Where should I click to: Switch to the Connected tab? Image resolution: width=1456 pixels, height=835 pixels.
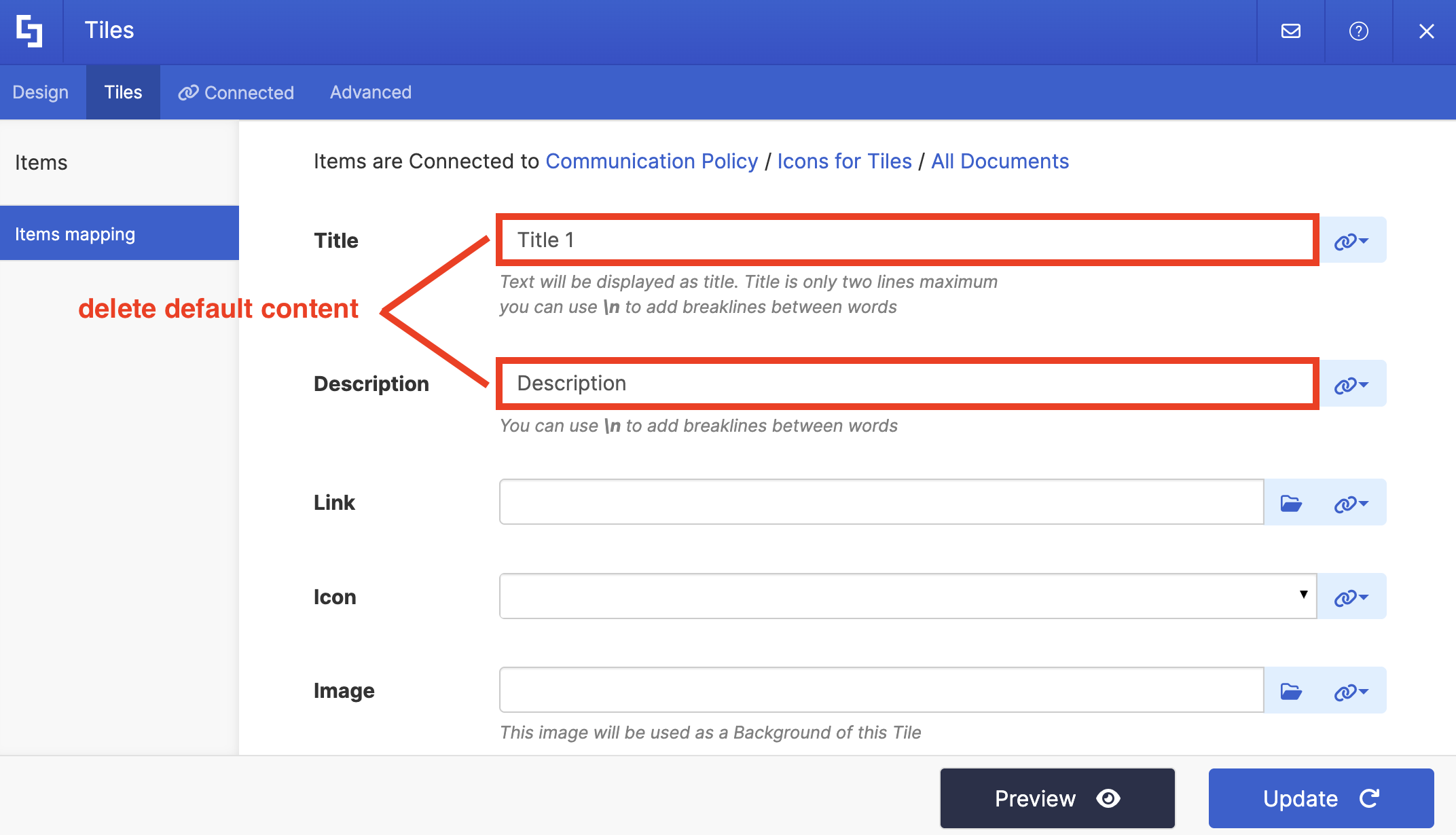[x=236, y=92]
